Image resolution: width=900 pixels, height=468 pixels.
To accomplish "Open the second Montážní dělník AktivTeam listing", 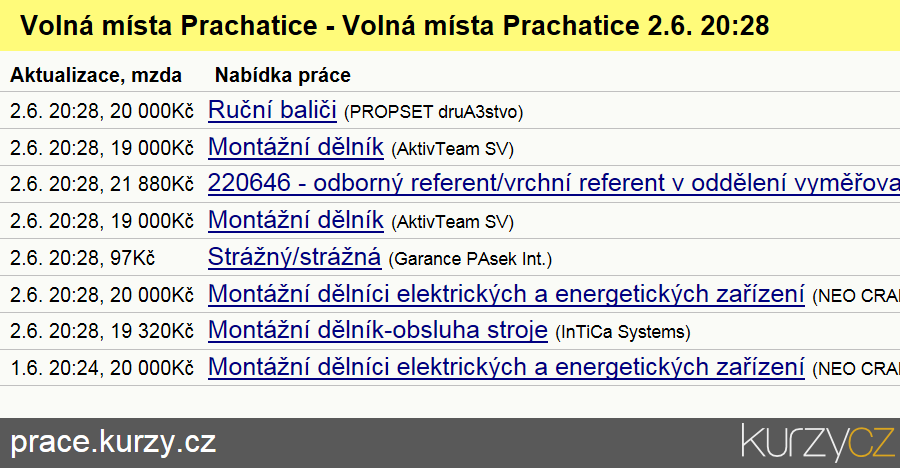I will tap(296, 221).
